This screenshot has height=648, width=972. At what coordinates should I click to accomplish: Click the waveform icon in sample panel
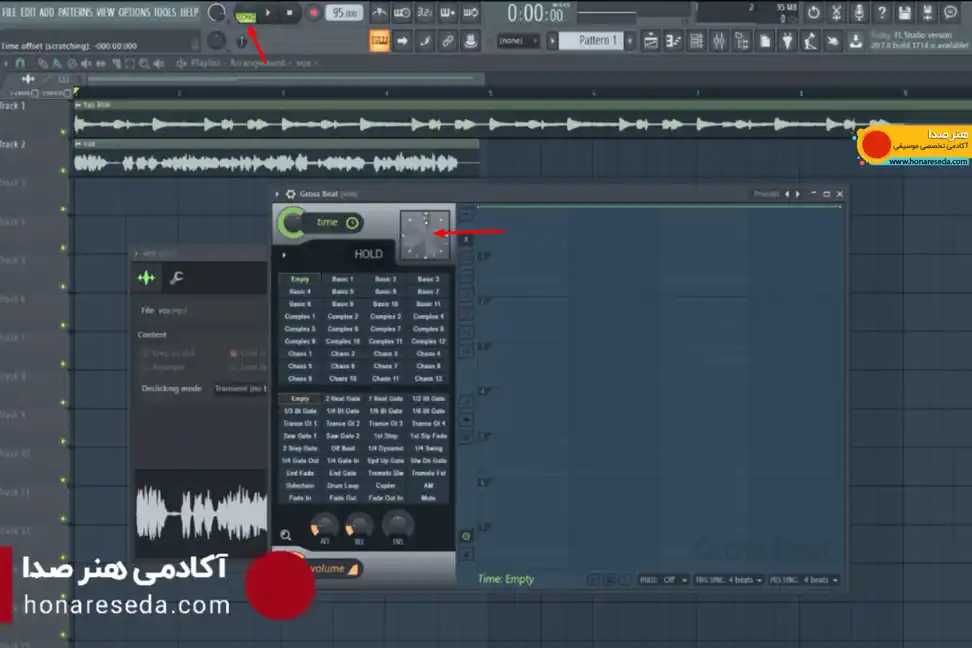click(x=146, y=278)
